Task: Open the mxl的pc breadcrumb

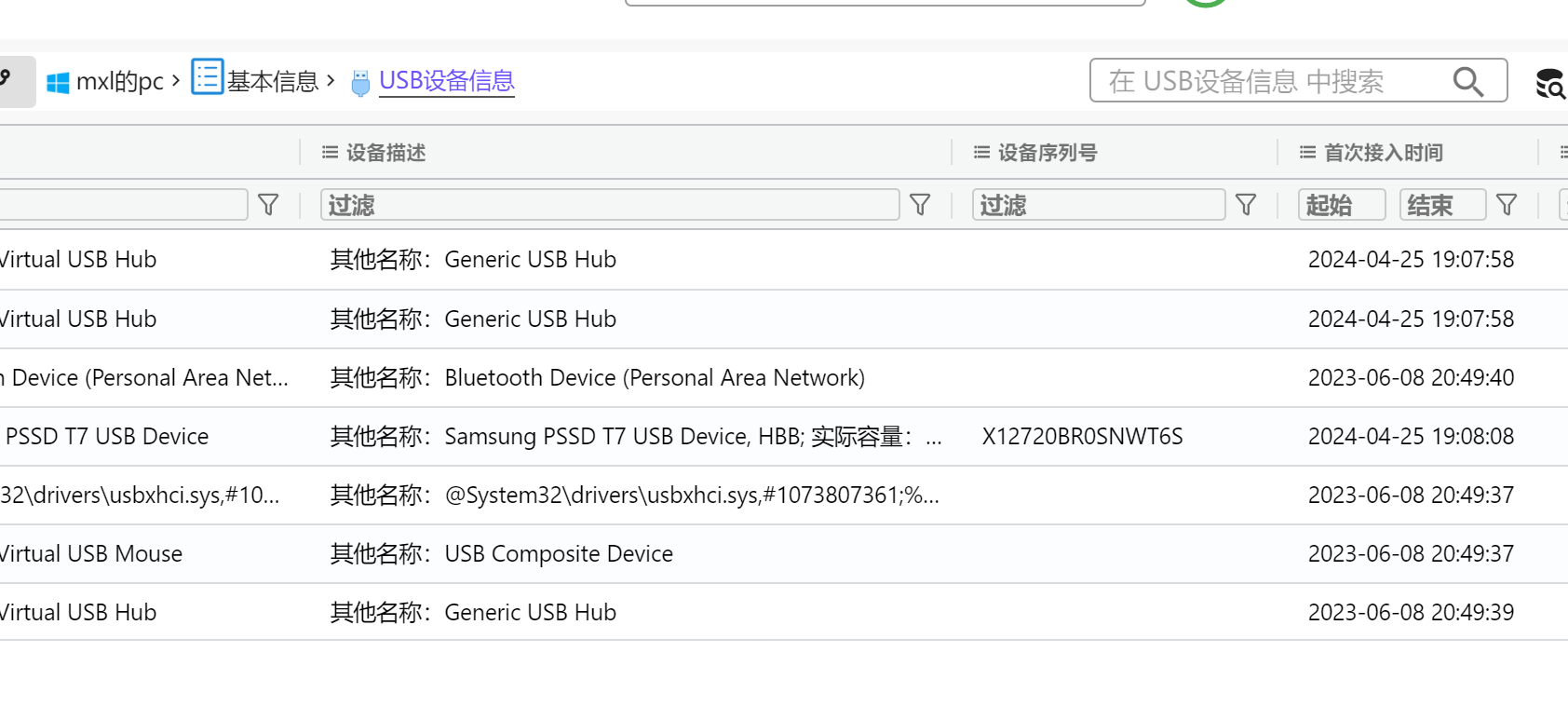Action: pos(119,82)
